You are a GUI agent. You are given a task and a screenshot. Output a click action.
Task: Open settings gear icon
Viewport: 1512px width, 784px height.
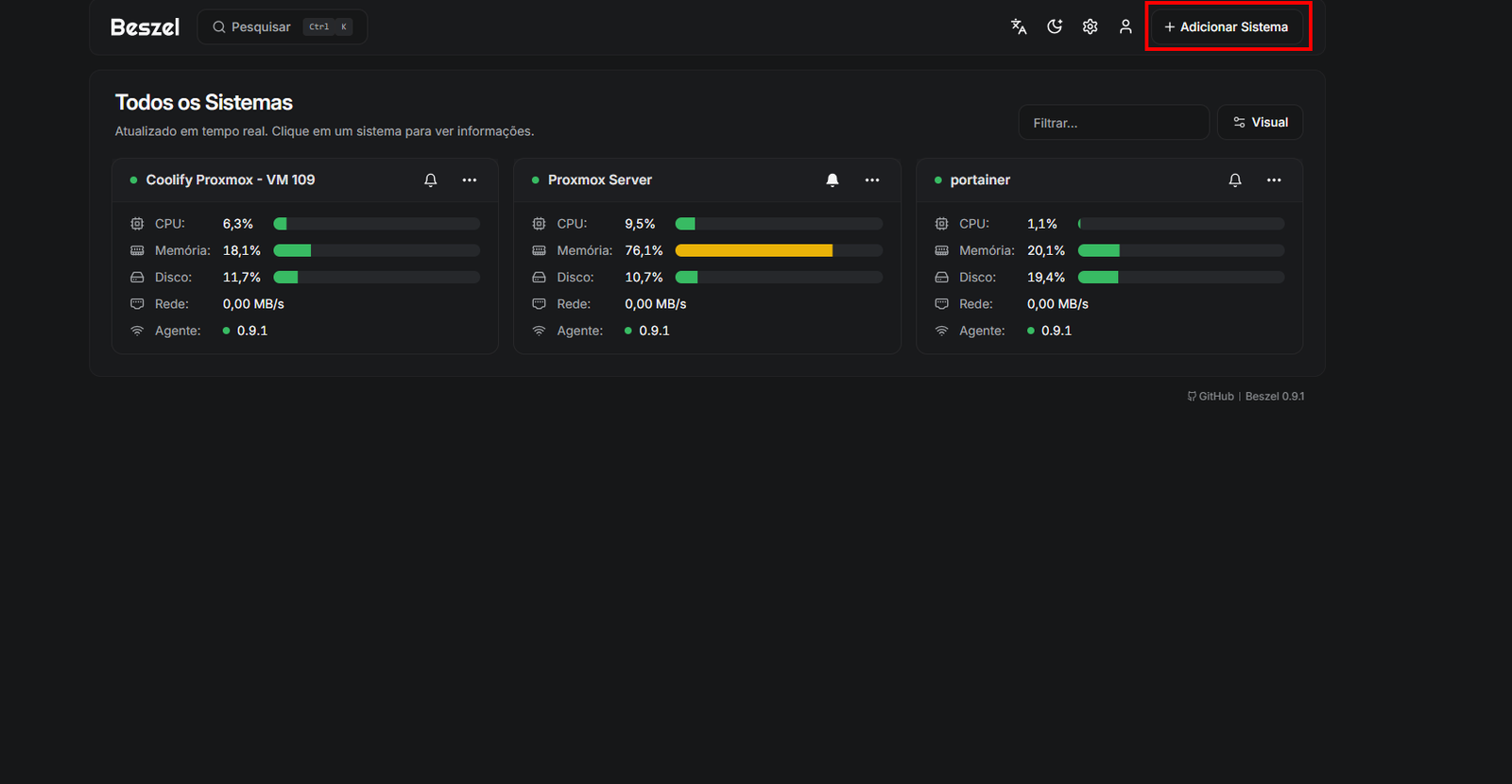point(1090,26)
